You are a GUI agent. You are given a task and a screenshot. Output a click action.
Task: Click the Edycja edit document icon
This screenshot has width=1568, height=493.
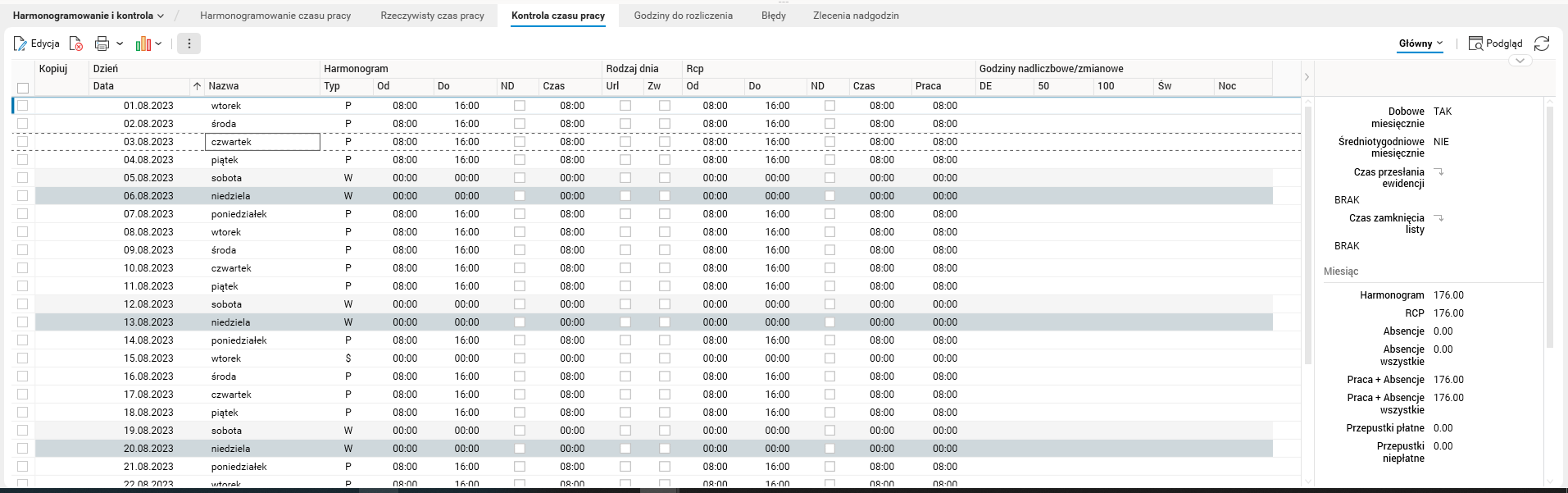(20, 43)
